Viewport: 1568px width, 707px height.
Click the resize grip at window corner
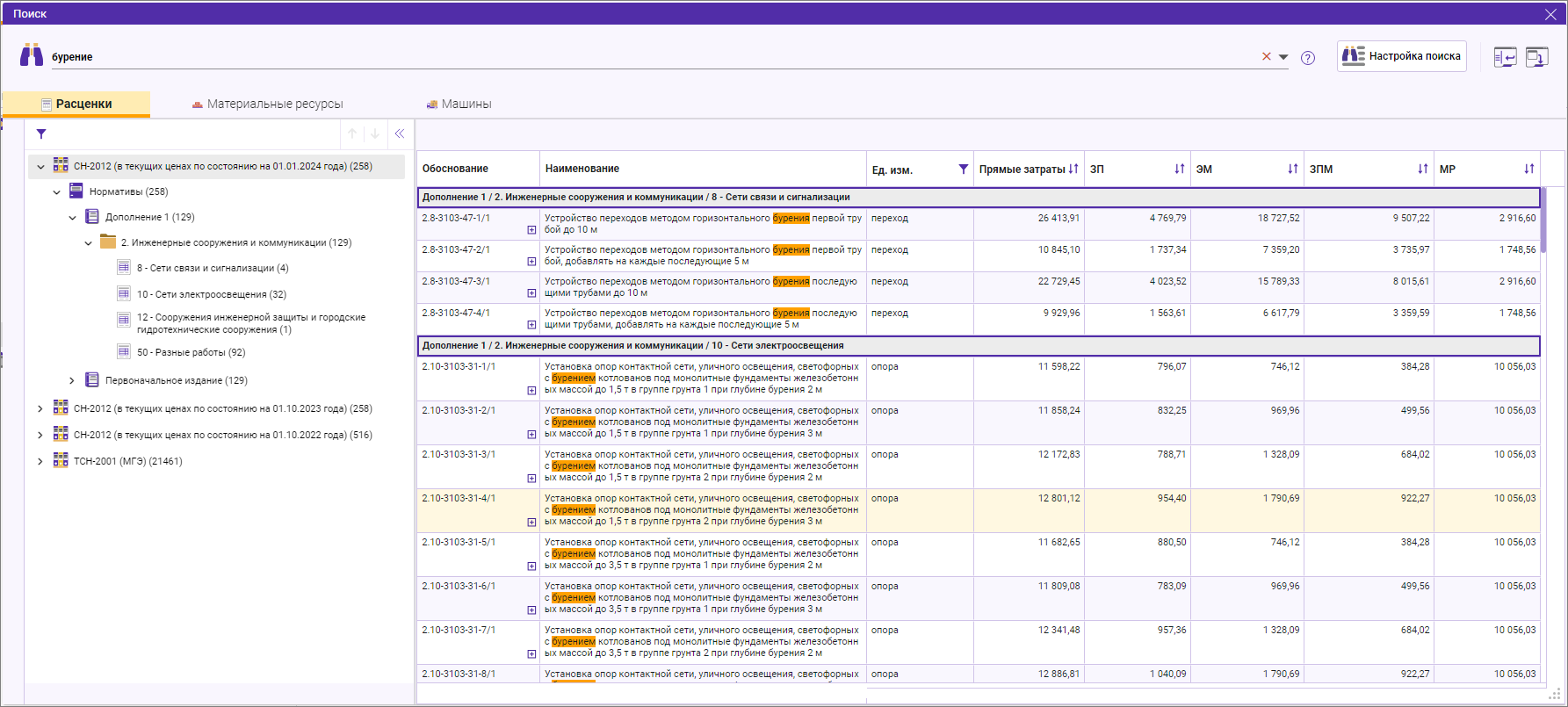[x=1554, y=694]
